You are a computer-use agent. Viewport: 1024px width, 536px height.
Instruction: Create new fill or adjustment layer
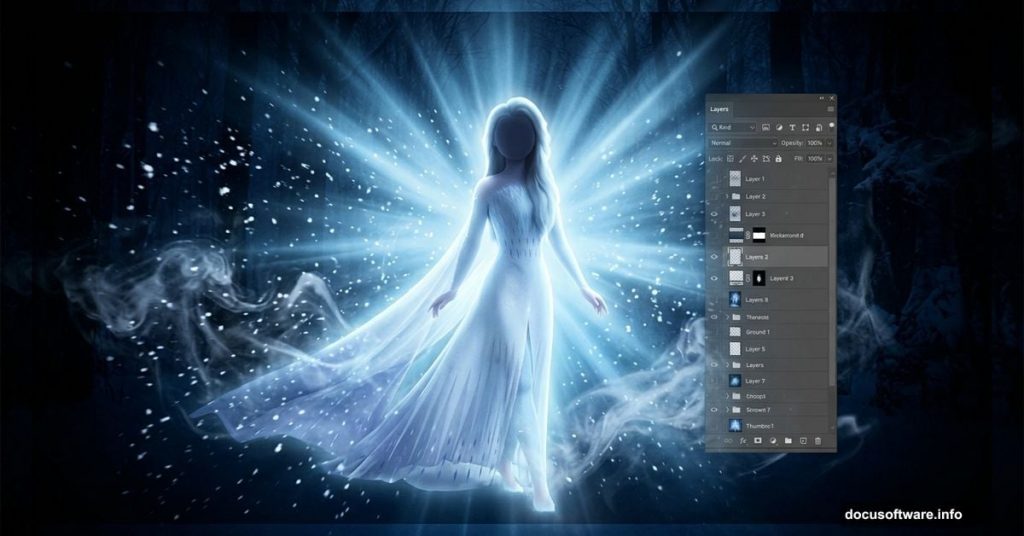773,441
